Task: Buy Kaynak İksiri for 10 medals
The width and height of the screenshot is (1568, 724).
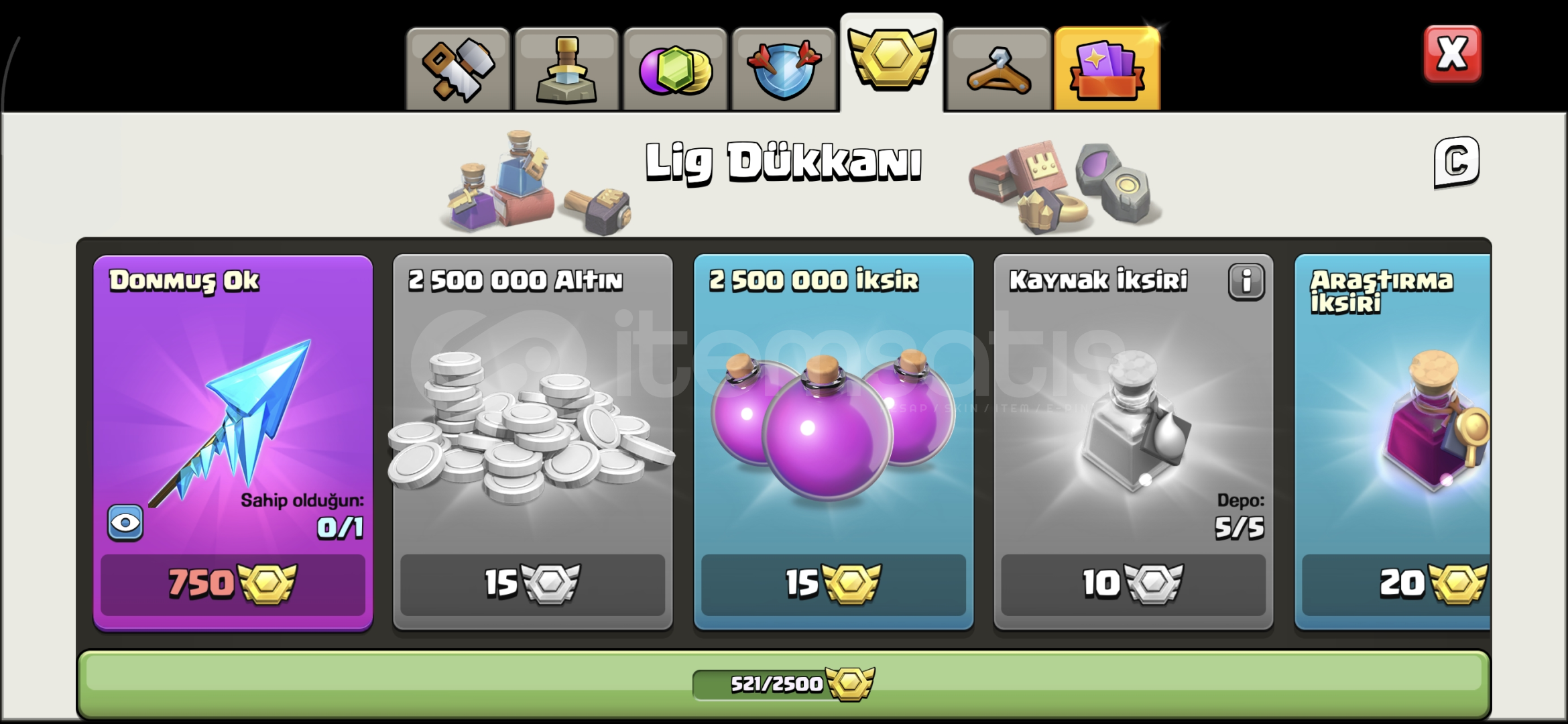Action: [x=1133, y=584]
